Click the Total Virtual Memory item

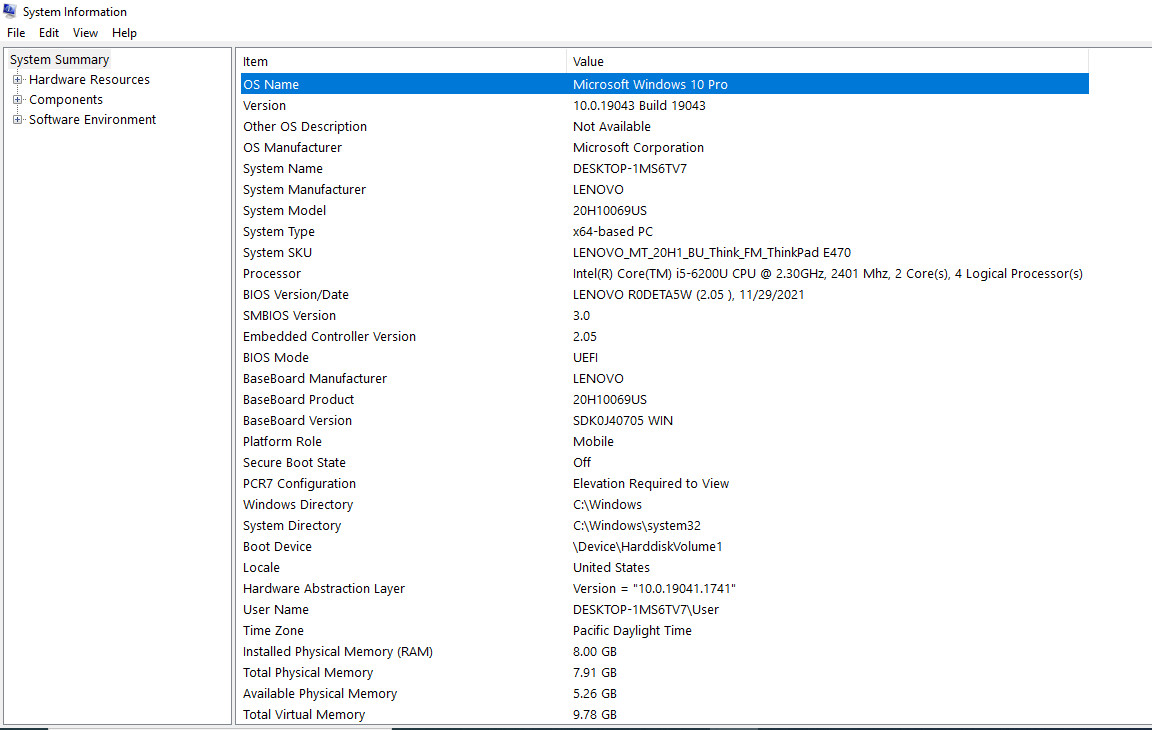pos(303,715)
